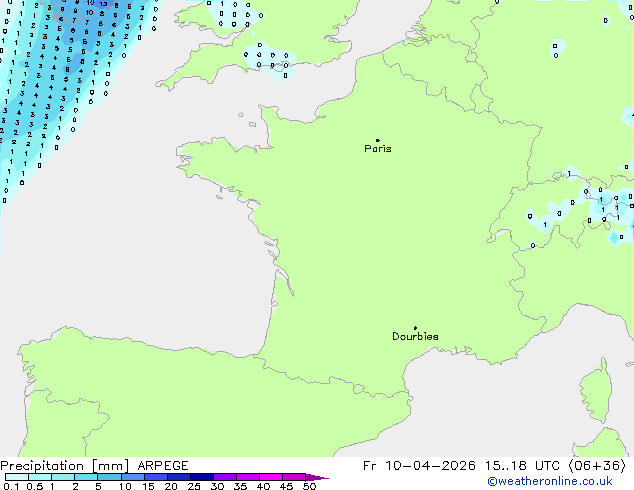634x490 pixels.
Task: Click the 0.1 legend scale label
Action: pyautogui.click(x=11, y=486)
